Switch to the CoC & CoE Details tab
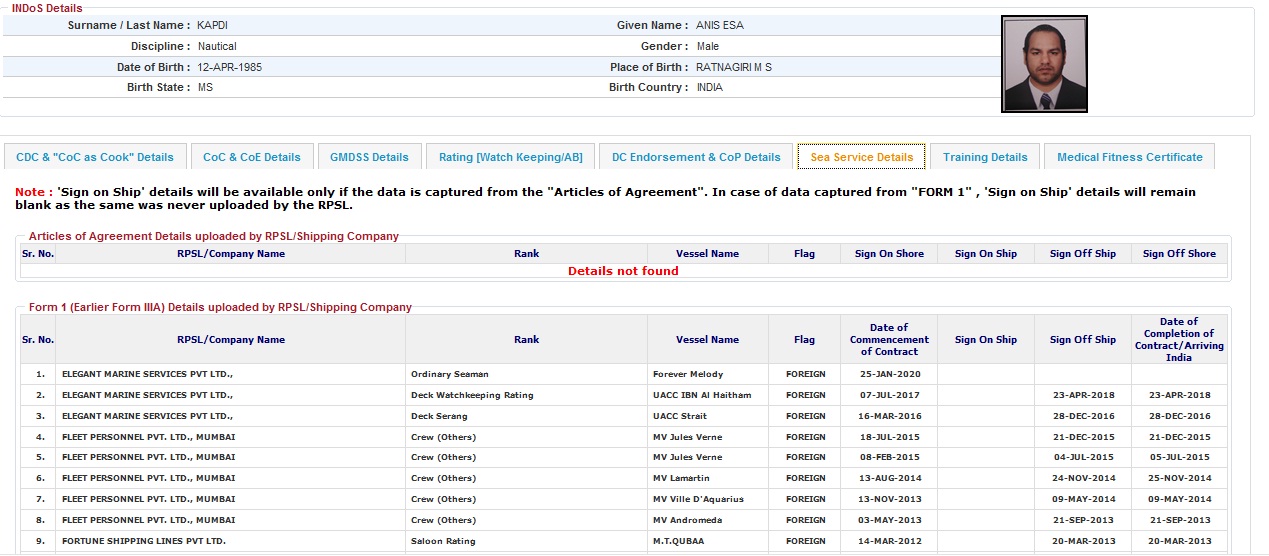 [252, 157]
